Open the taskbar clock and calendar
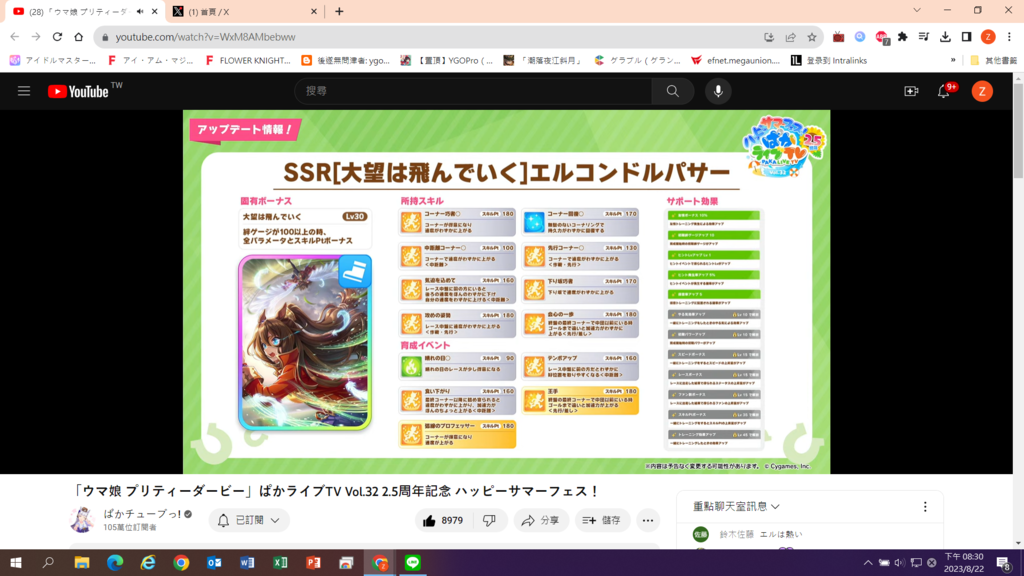The image size is (1024, 576). coord(964,563)
